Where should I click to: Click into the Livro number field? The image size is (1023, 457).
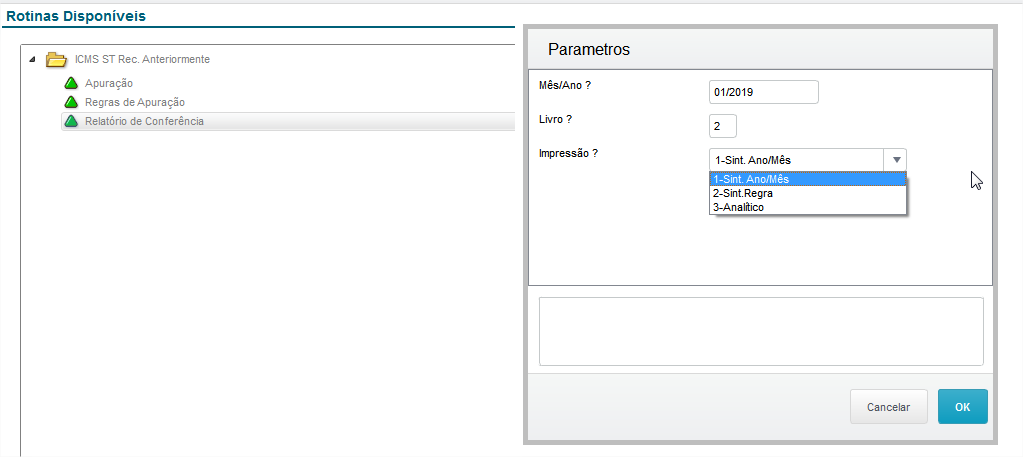(722, 126)
